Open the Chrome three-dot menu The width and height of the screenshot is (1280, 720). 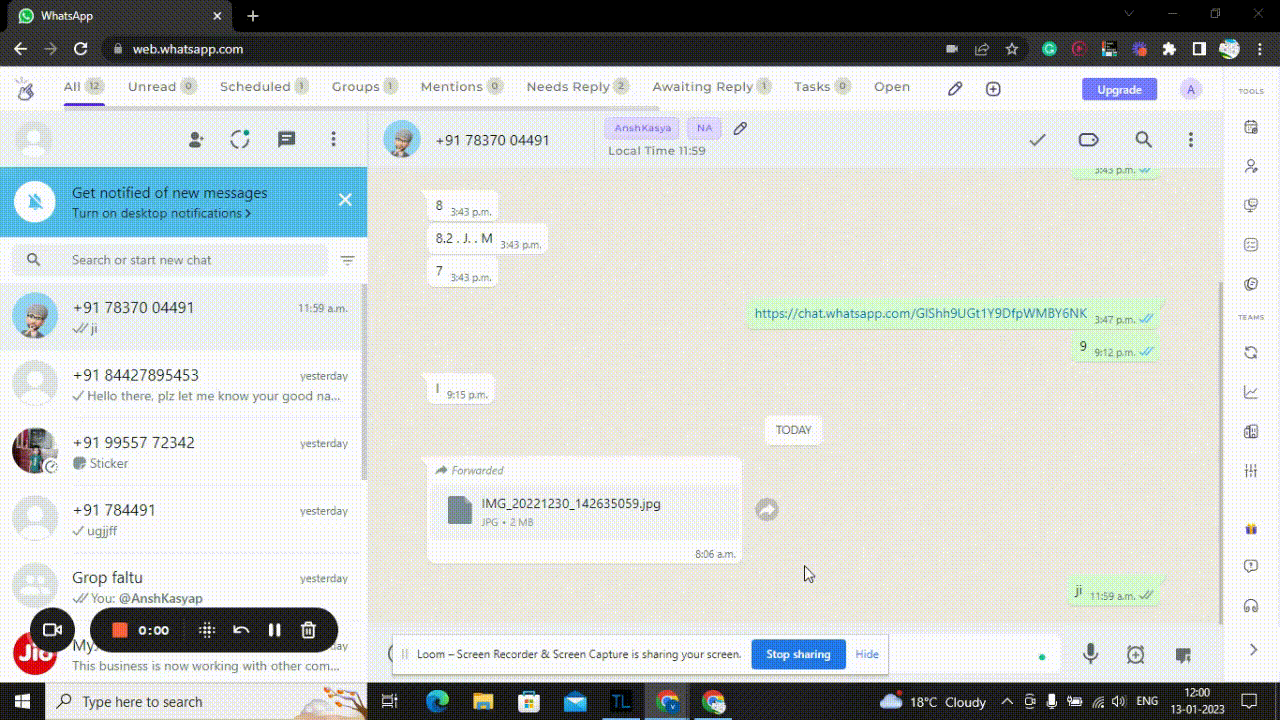[x=1258, y=49]
